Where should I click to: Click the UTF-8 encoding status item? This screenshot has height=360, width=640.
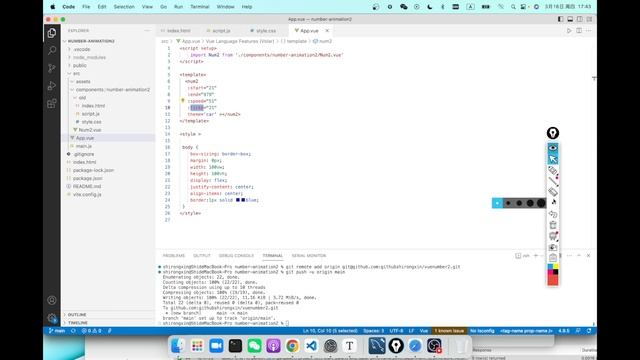point(396,331)
